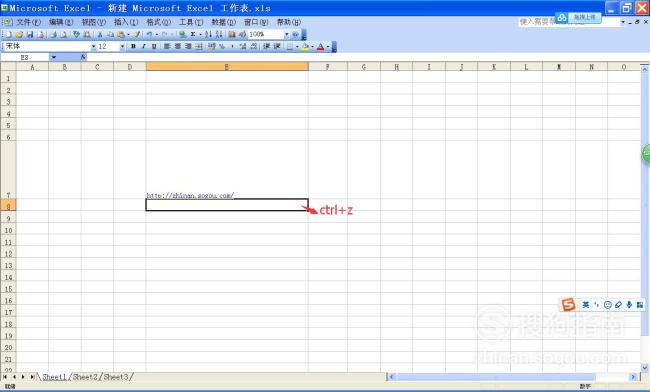
Task: Open the Undo history dropdown arrow
Action: [157, 34]
